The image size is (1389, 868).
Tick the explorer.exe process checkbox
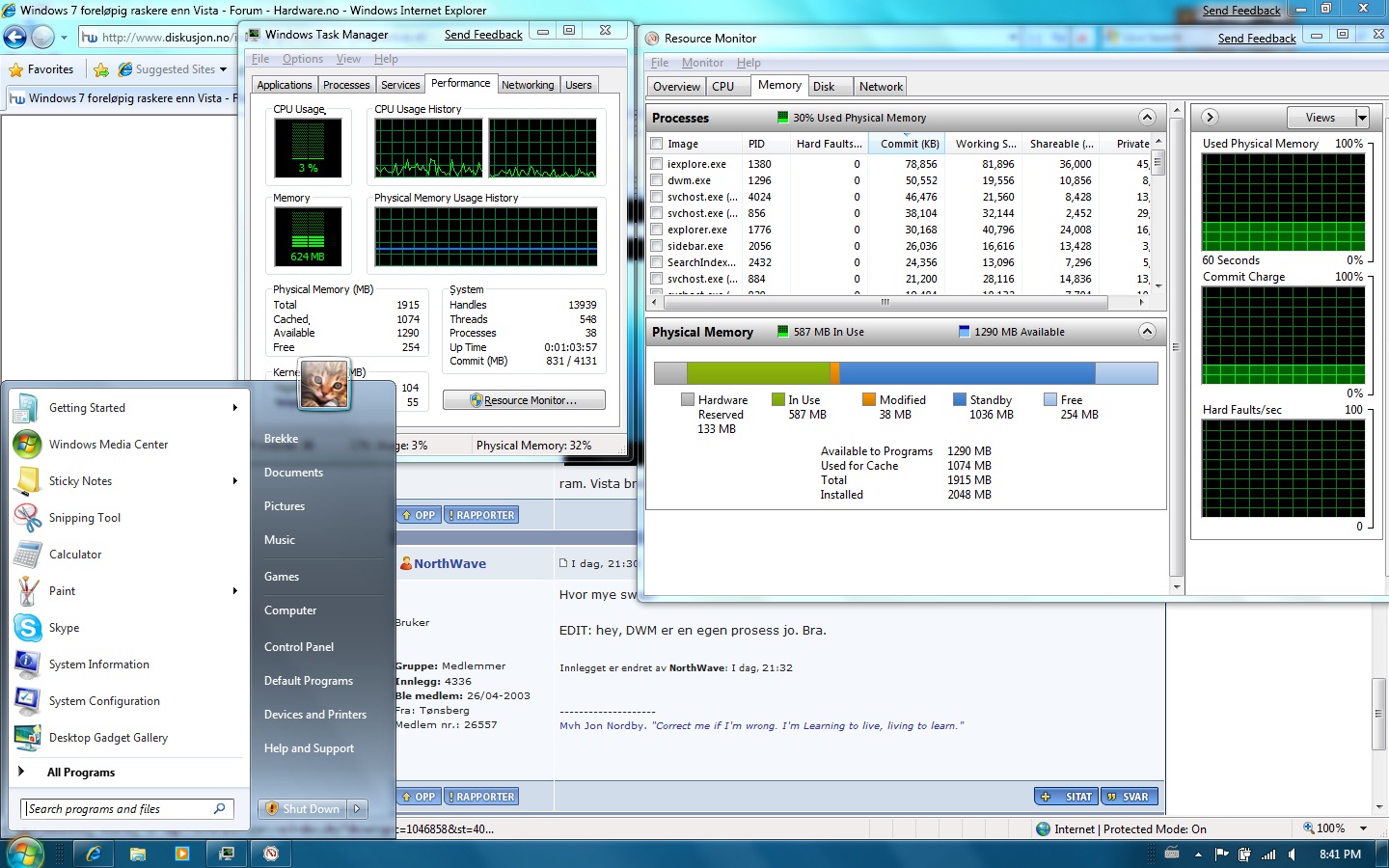pyautogui.click(x=657, y=230)
